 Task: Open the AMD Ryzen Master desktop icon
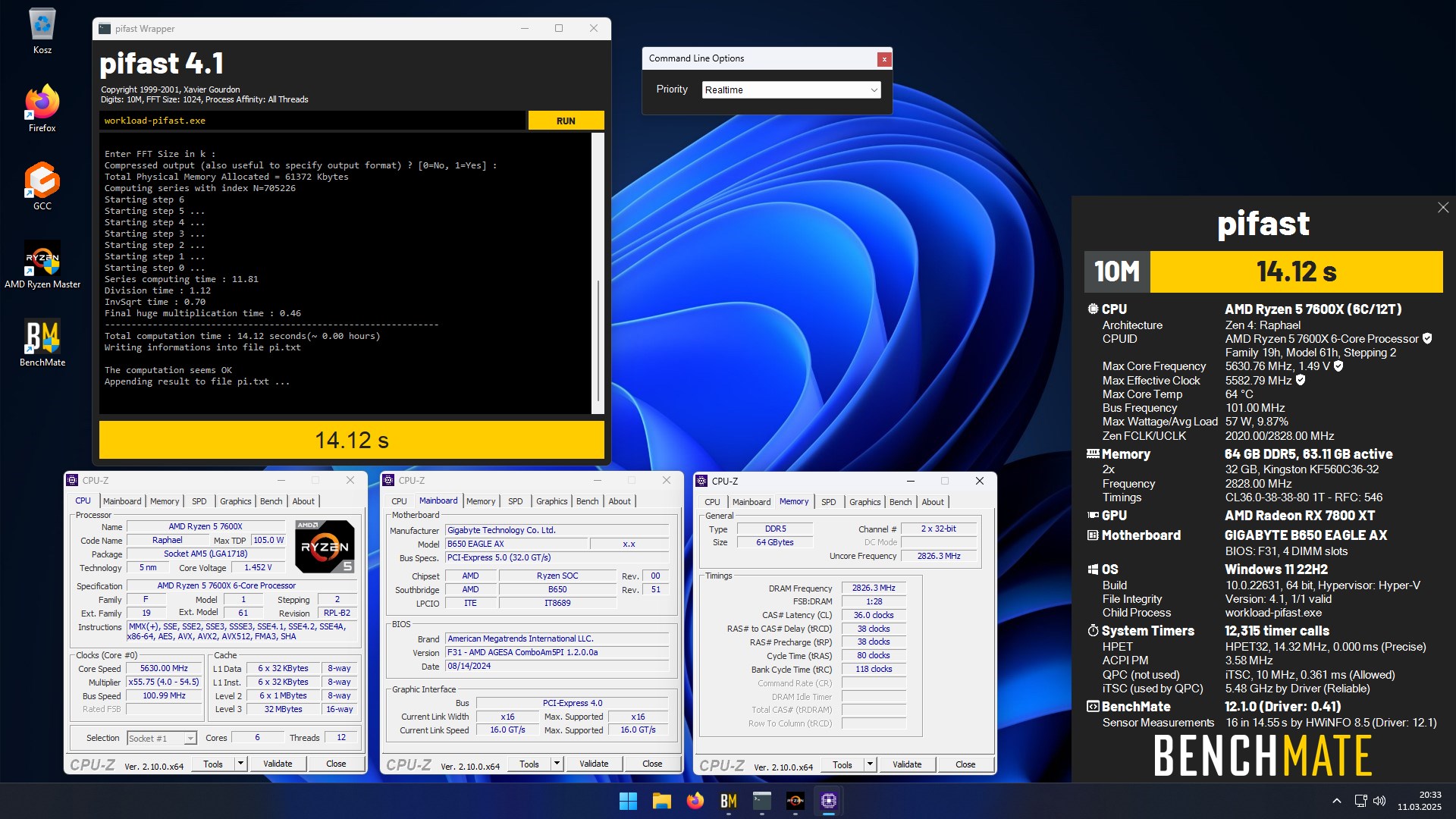42,264
